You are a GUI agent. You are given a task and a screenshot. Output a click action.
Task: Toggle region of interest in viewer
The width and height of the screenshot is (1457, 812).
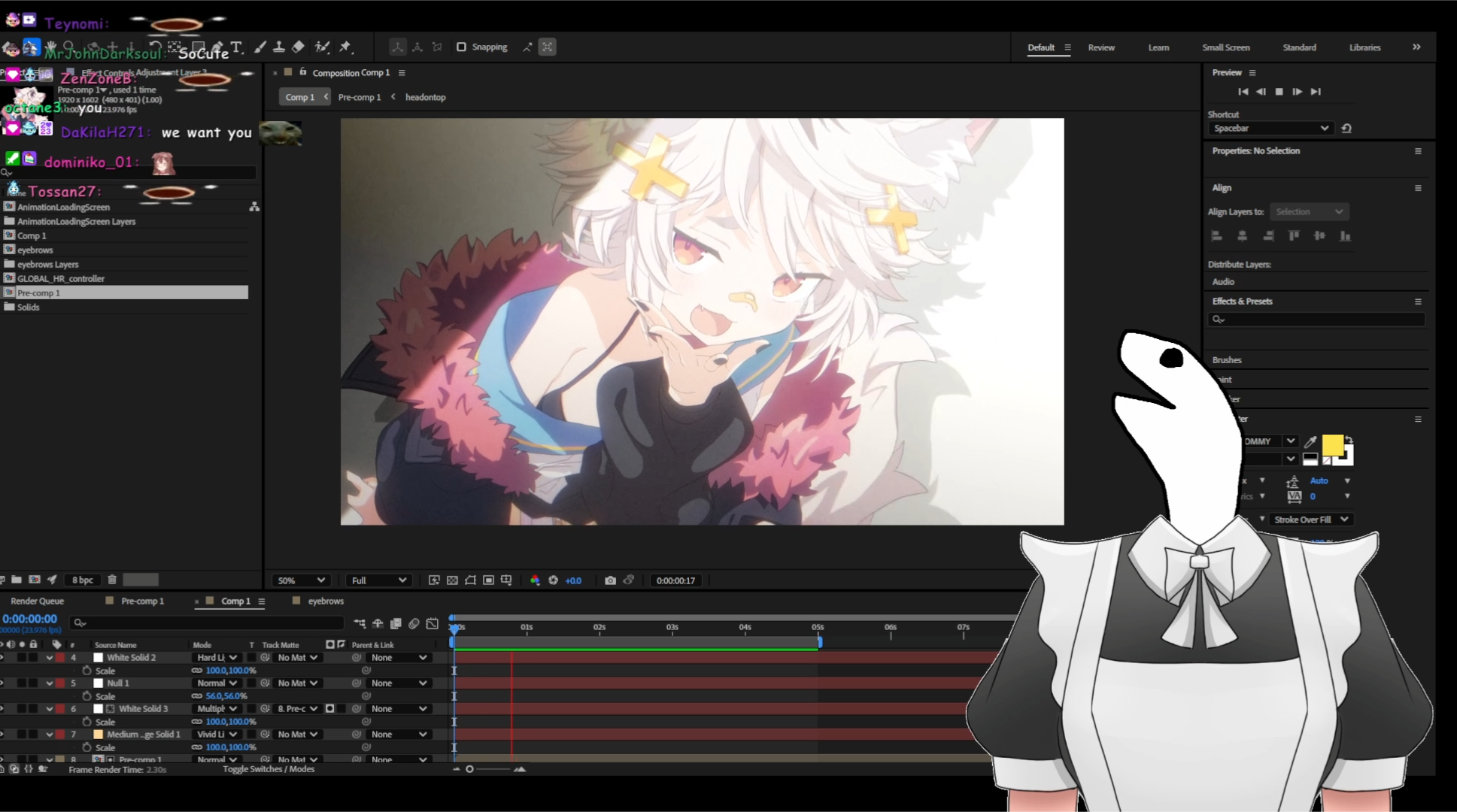point(488,580)
